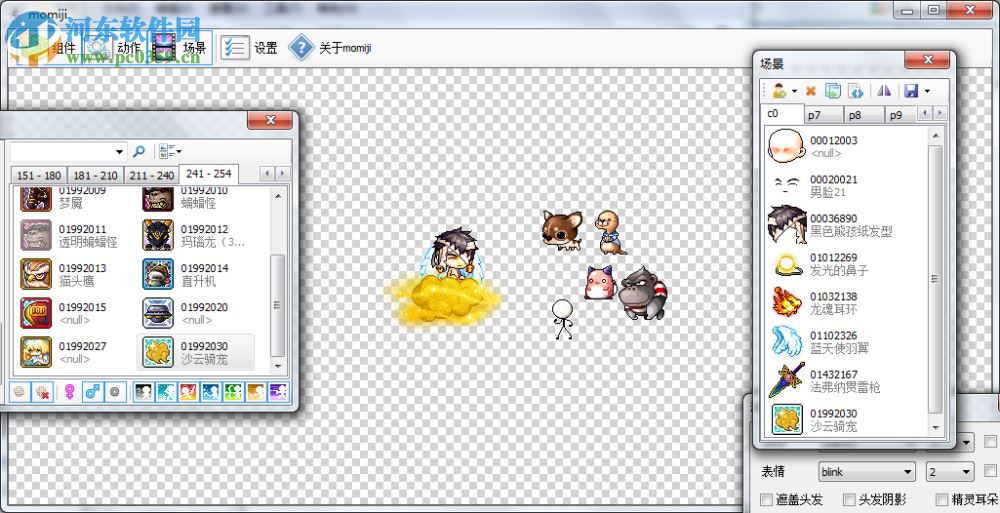
Task: Click the search magnifier icon in item panel
Action: coord(138,152)
